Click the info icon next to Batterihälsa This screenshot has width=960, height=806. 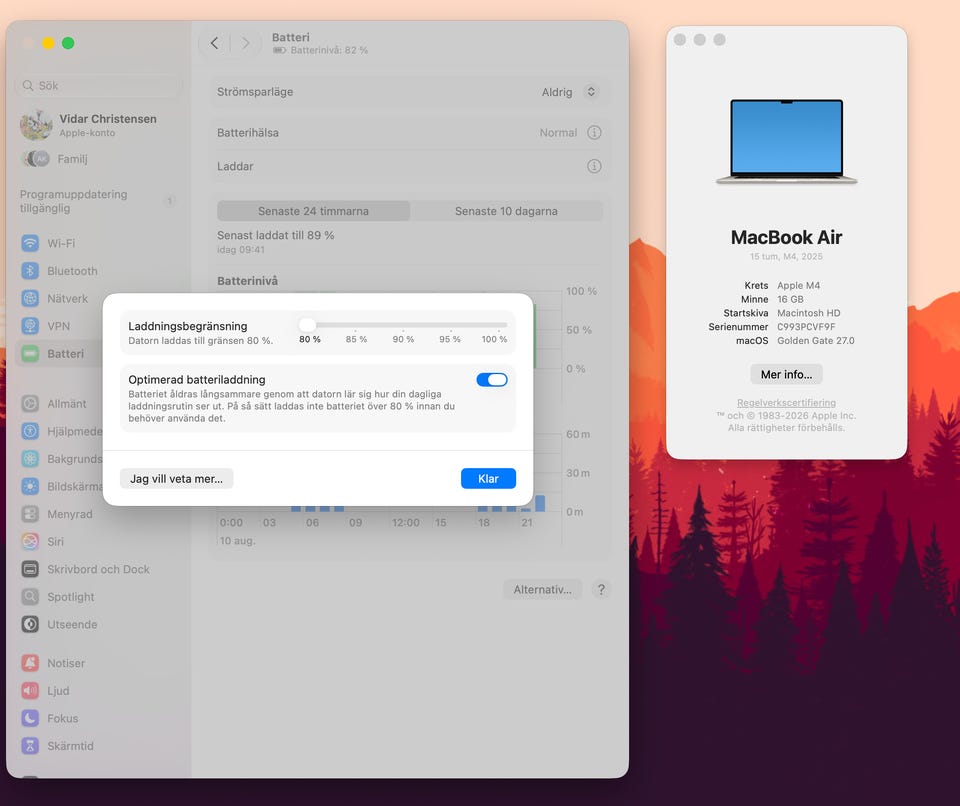[594, 132]
